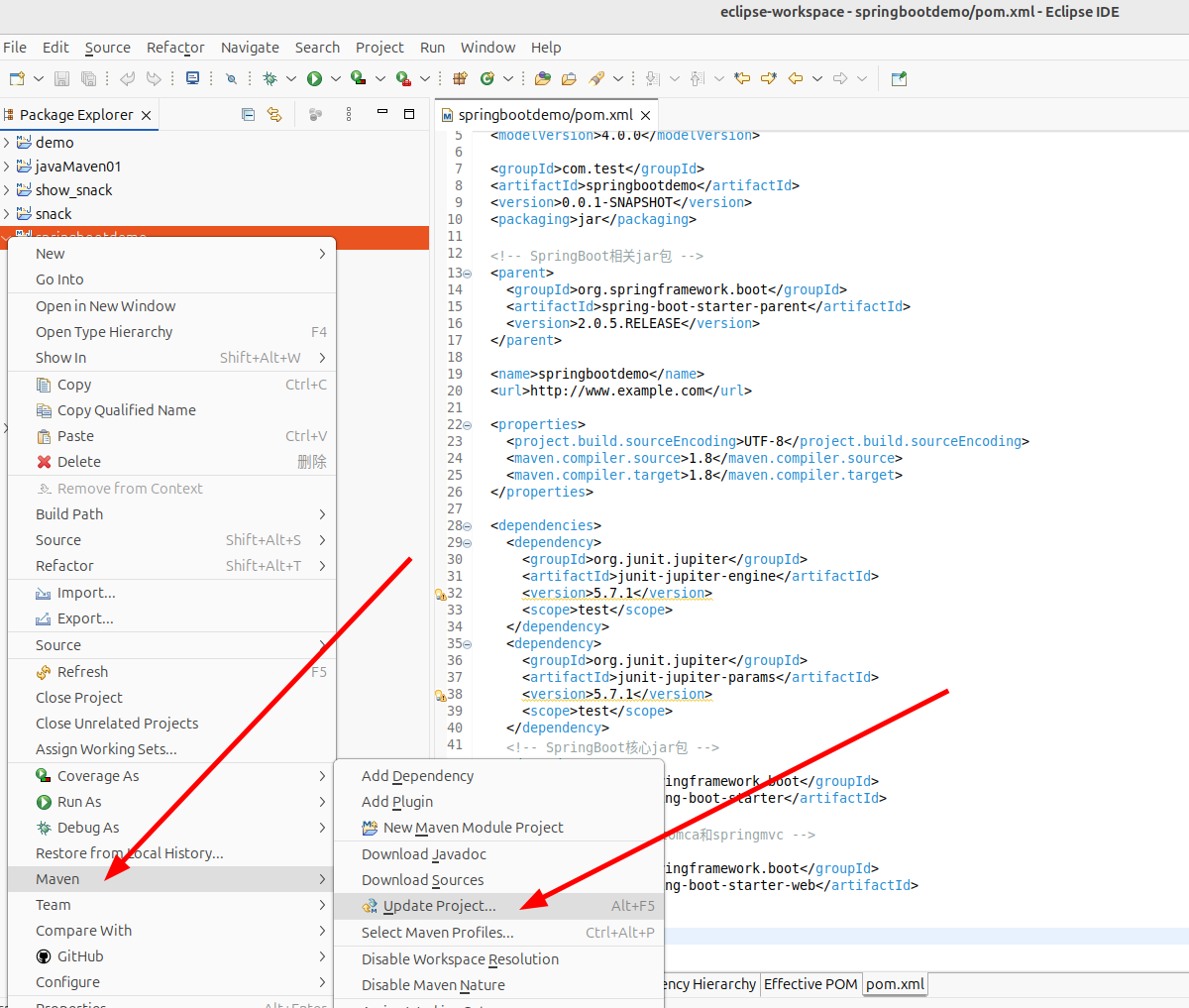Click the New Java Class toolbar icon

click(x=486, y=78)
